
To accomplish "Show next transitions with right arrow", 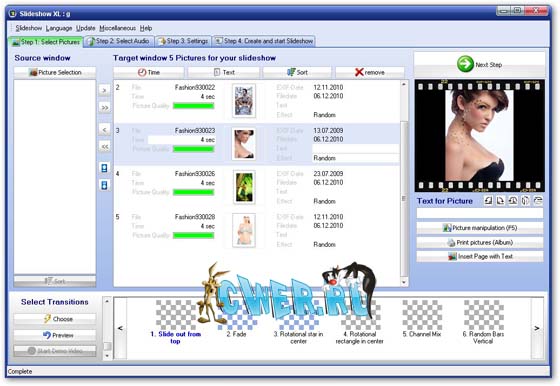I will [537, 328].
